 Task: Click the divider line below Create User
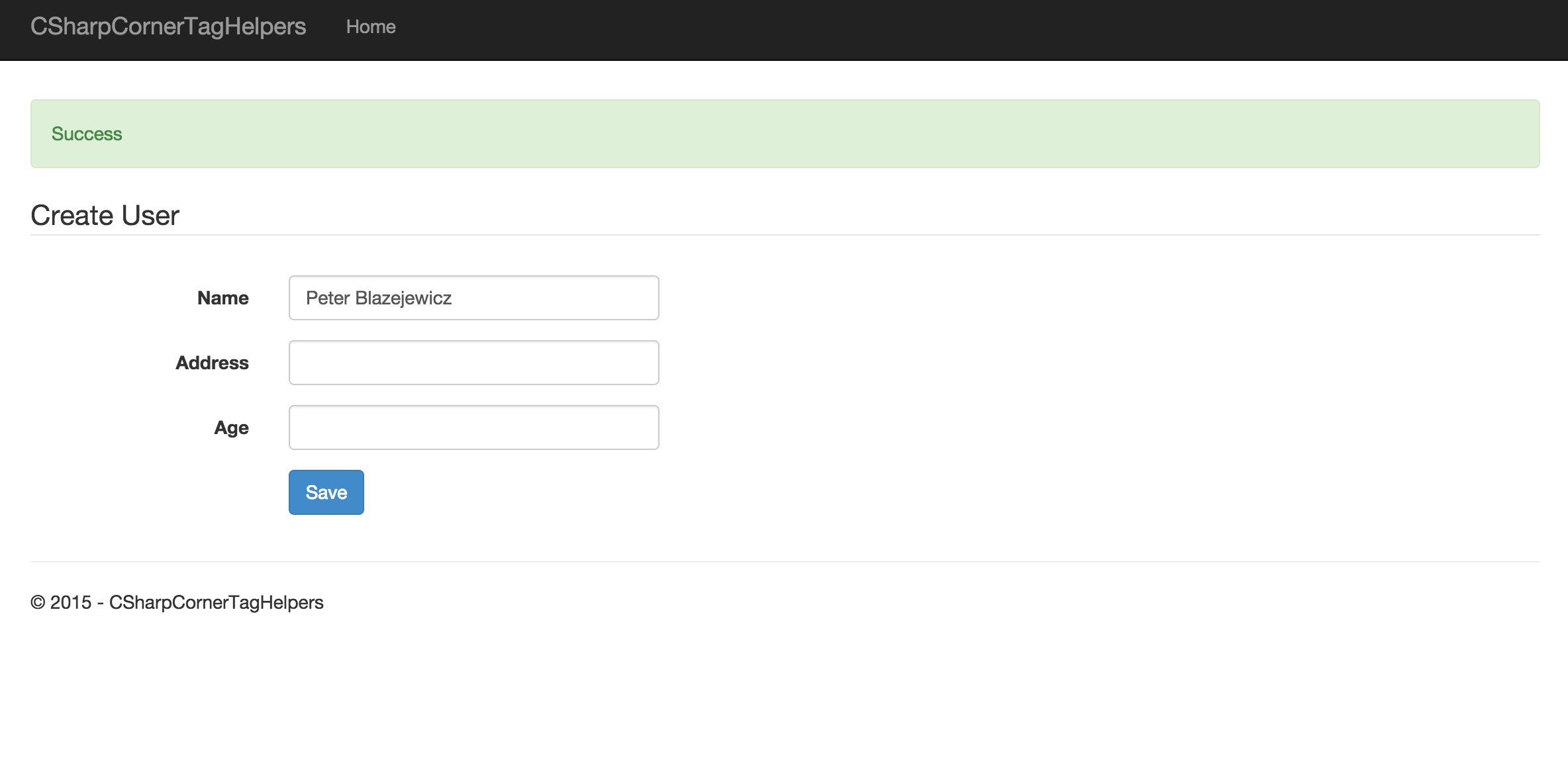coord(785,235)
